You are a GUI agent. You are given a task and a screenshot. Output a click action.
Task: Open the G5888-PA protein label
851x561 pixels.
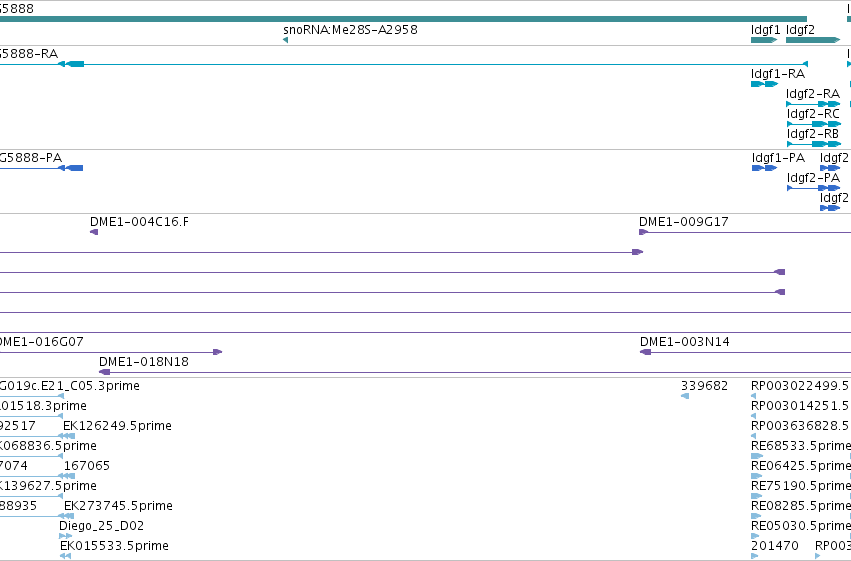31,158
